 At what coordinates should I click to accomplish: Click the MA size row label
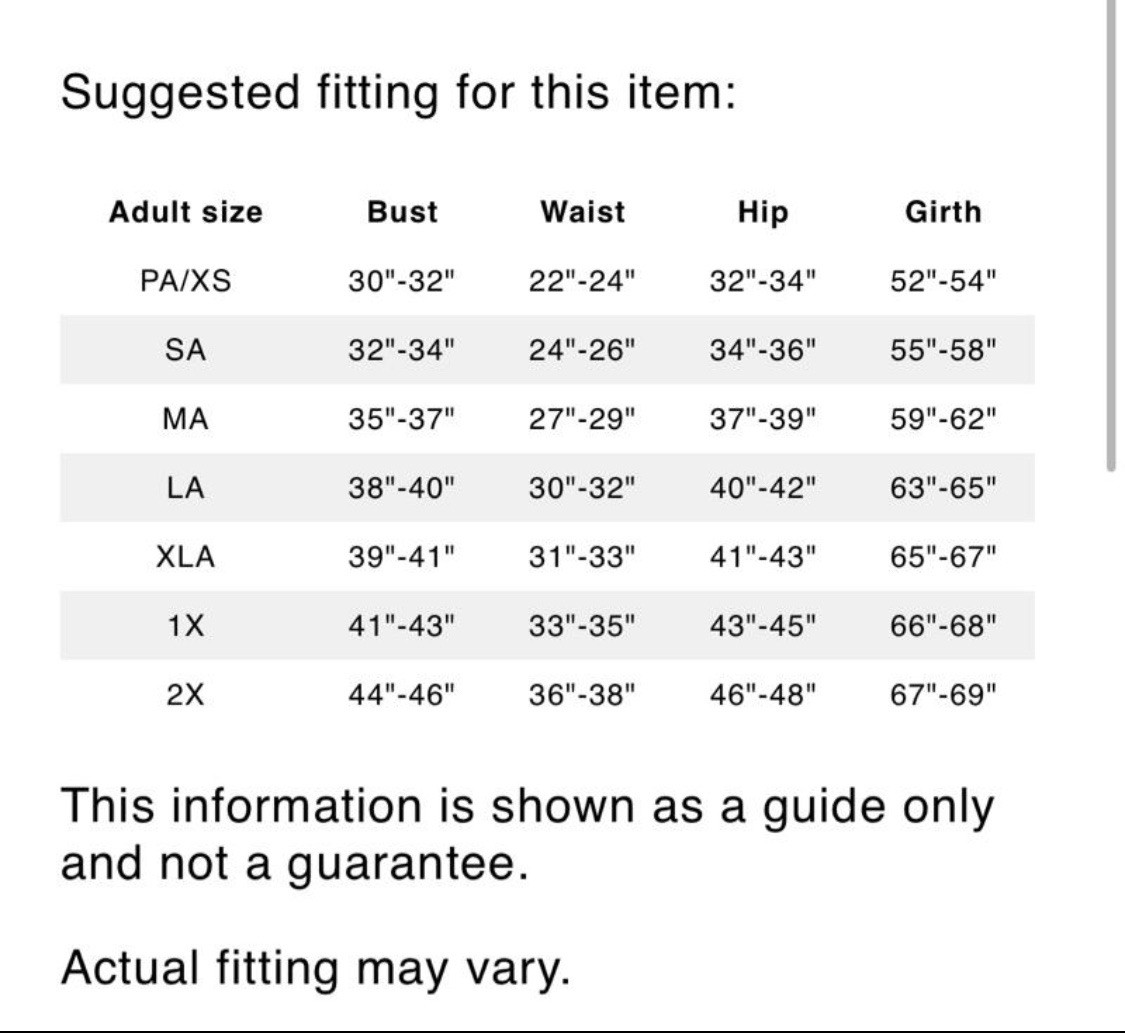click(x=186, y=419)
